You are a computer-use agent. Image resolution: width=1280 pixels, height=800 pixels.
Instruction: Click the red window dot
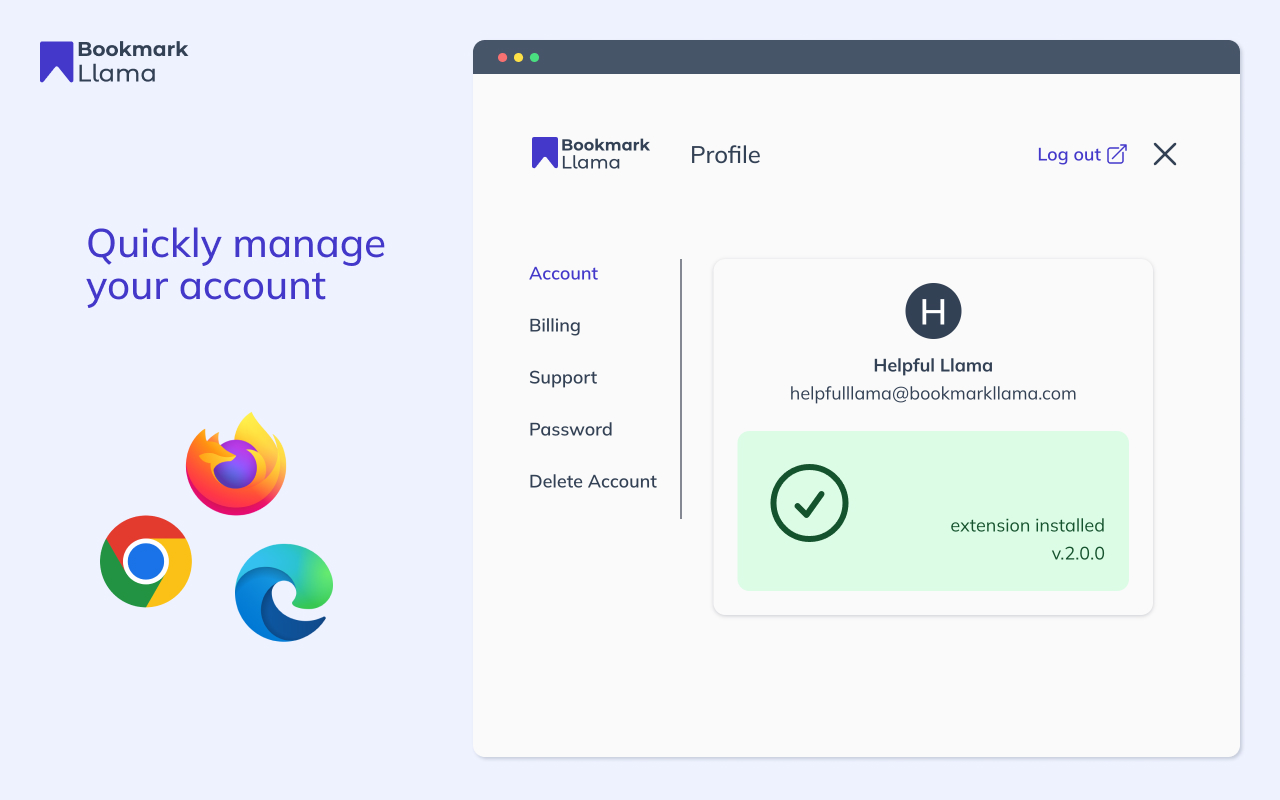(x=502, y=57)
